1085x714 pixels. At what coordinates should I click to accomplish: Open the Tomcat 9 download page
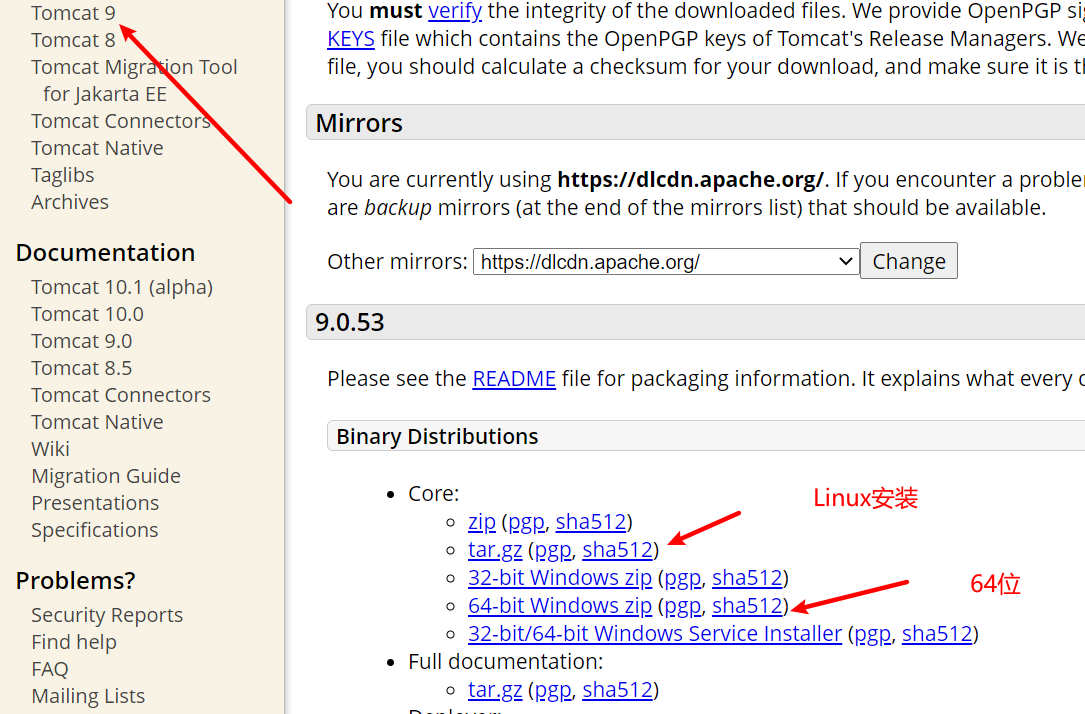pos(73,13)
